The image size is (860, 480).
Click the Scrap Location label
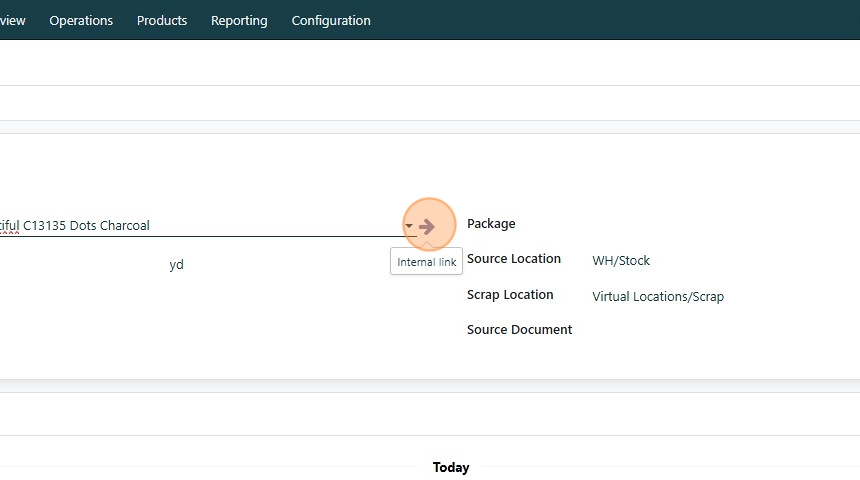point(510,295)
